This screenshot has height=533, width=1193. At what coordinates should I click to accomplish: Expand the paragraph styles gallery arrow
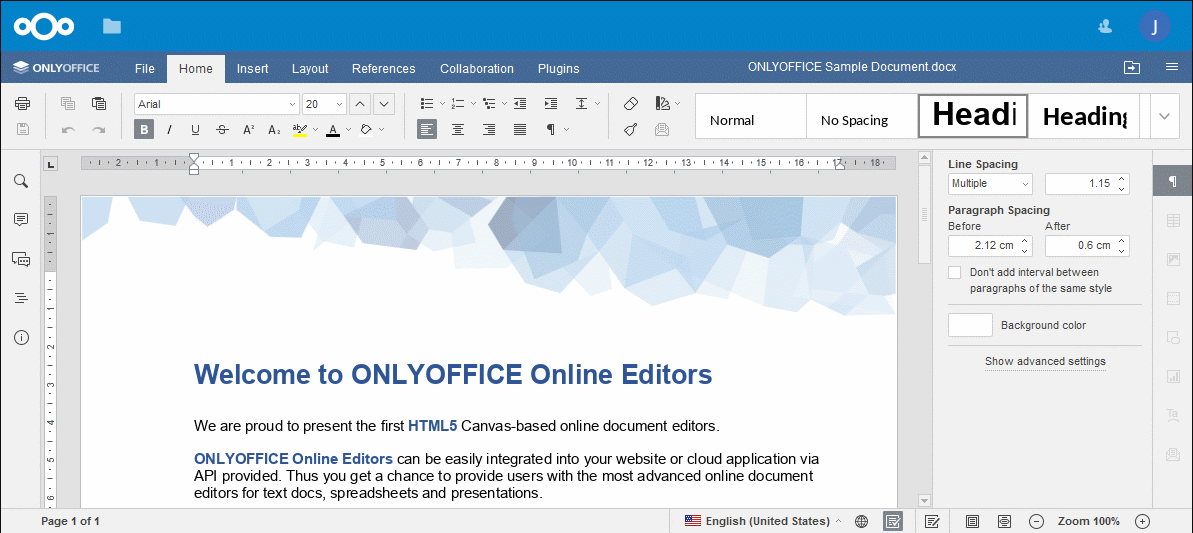pos(1164,116)
